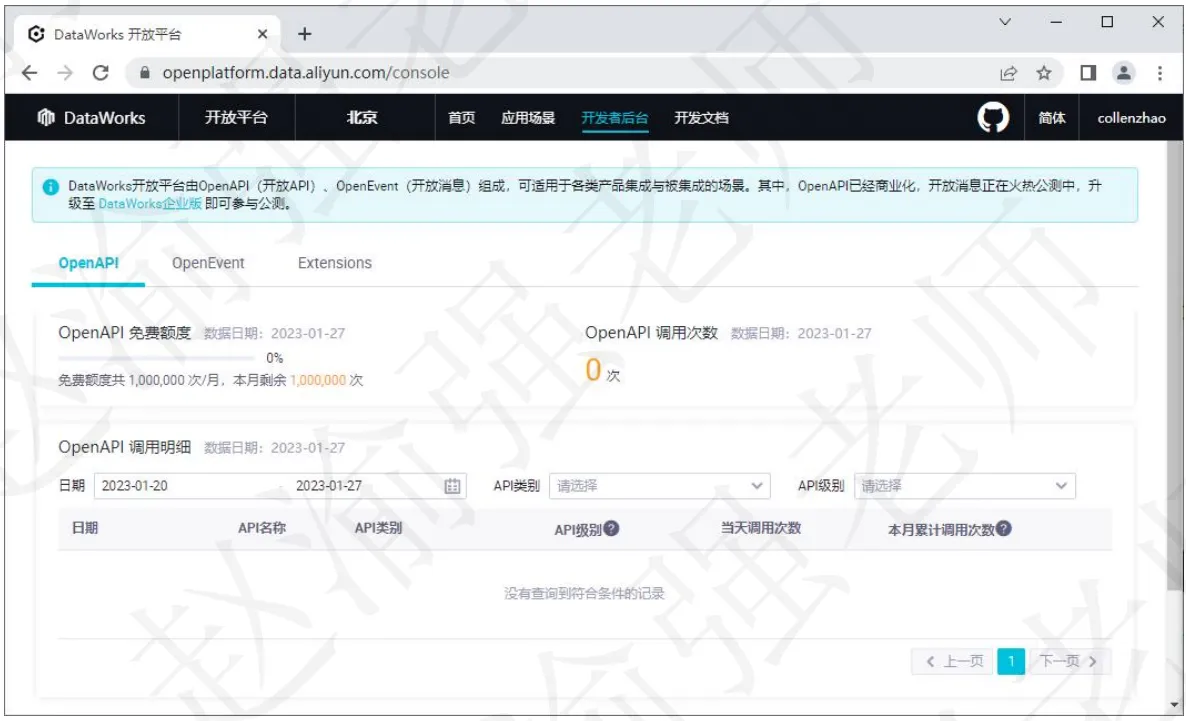Click the remaining quota 1,000,000 value
The image size is (1186, 721).
pos(318,380)
